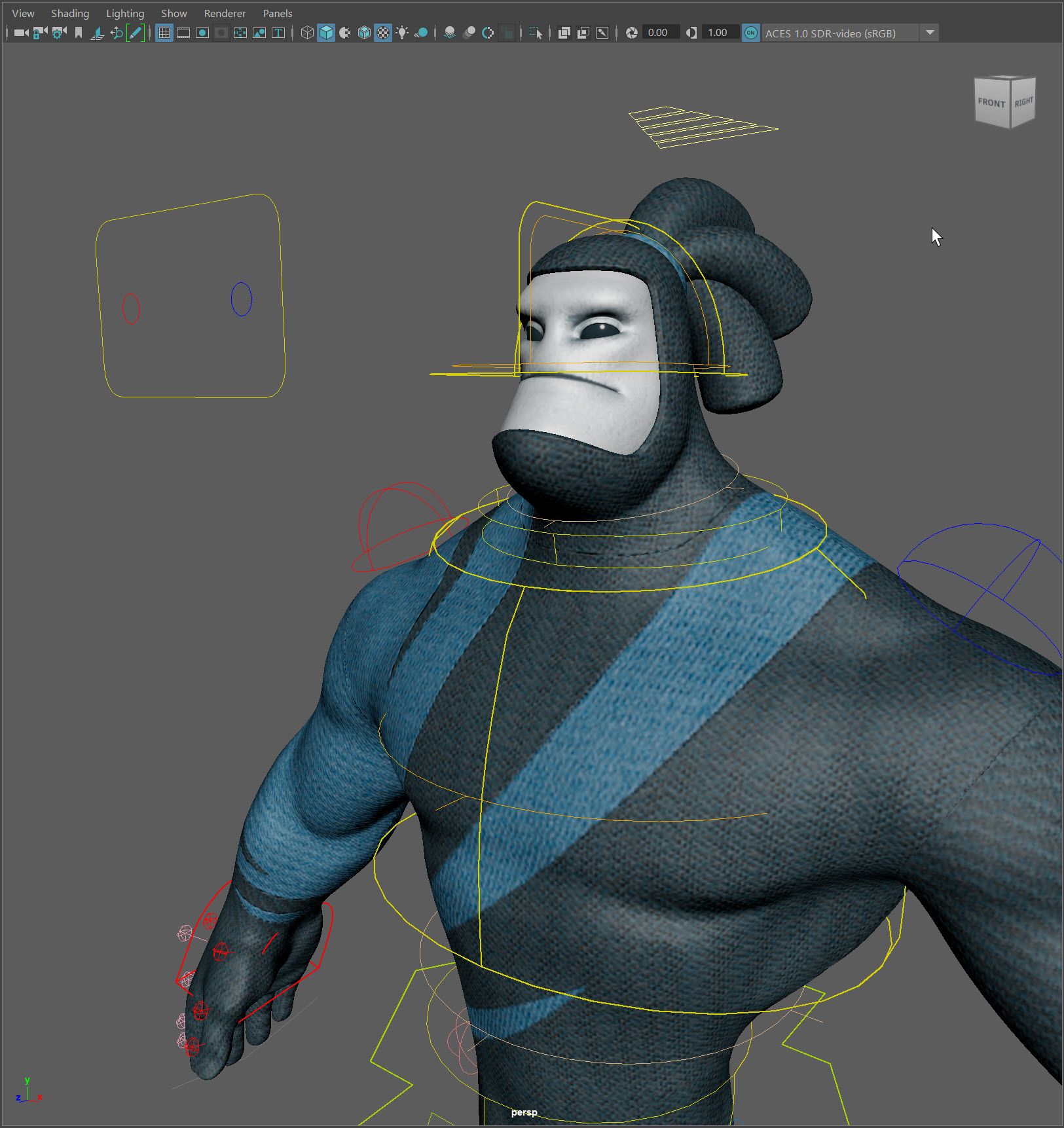Image resolution: width=1064 pixels, height=1128 pixels.
Task: Open the Shading menu
Action: pos(70,13)
